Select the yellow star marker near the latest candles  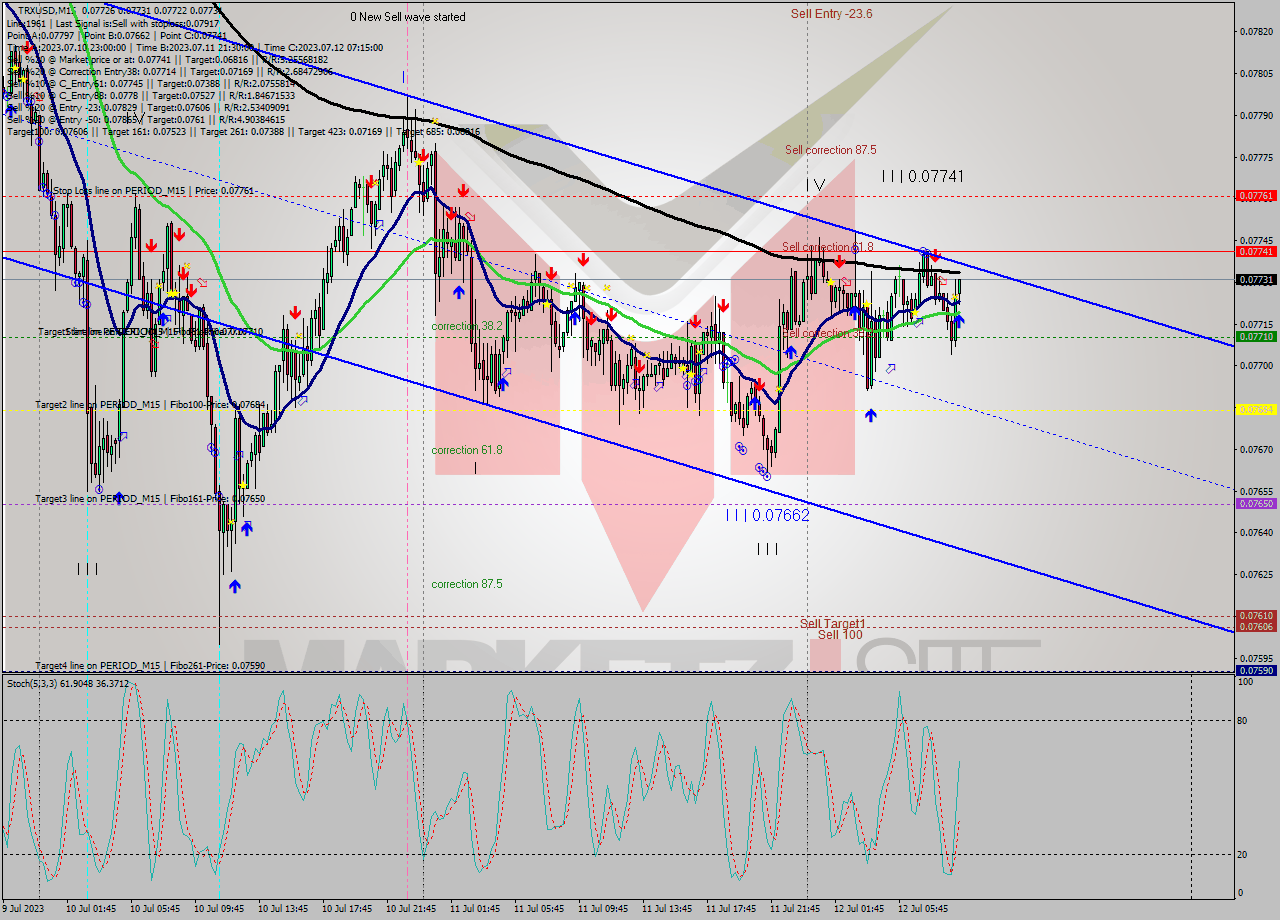coord(955,297)
